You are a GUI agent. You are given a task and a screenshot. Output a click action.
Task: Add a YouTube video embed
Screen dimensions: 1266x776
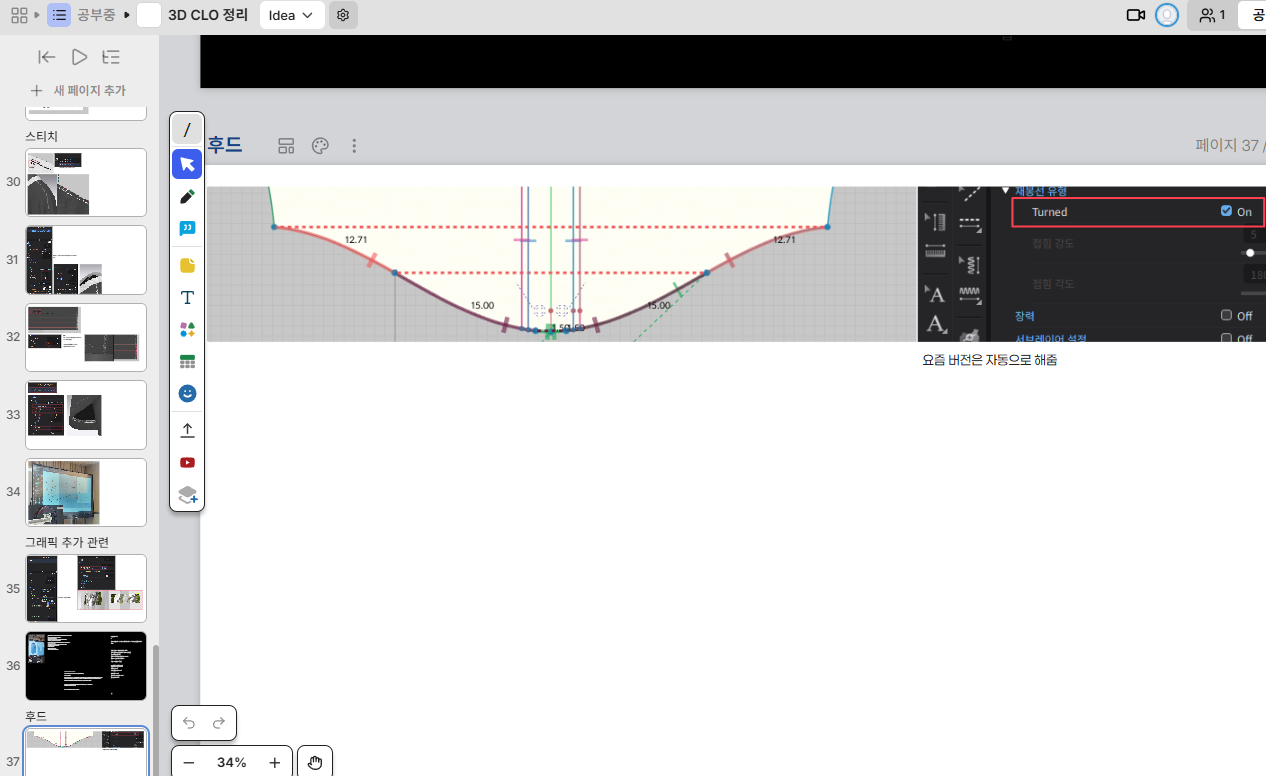click(x=187, y=462)
